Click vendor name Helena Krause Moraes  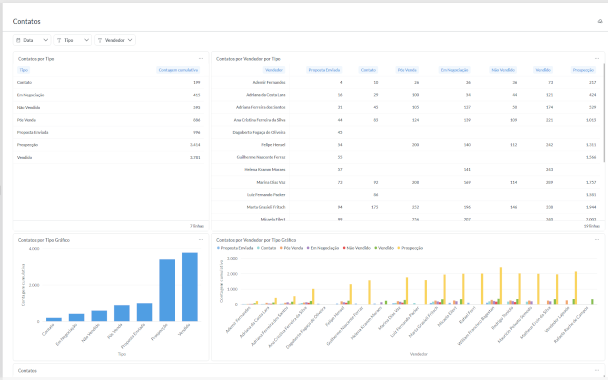(265, 169)
